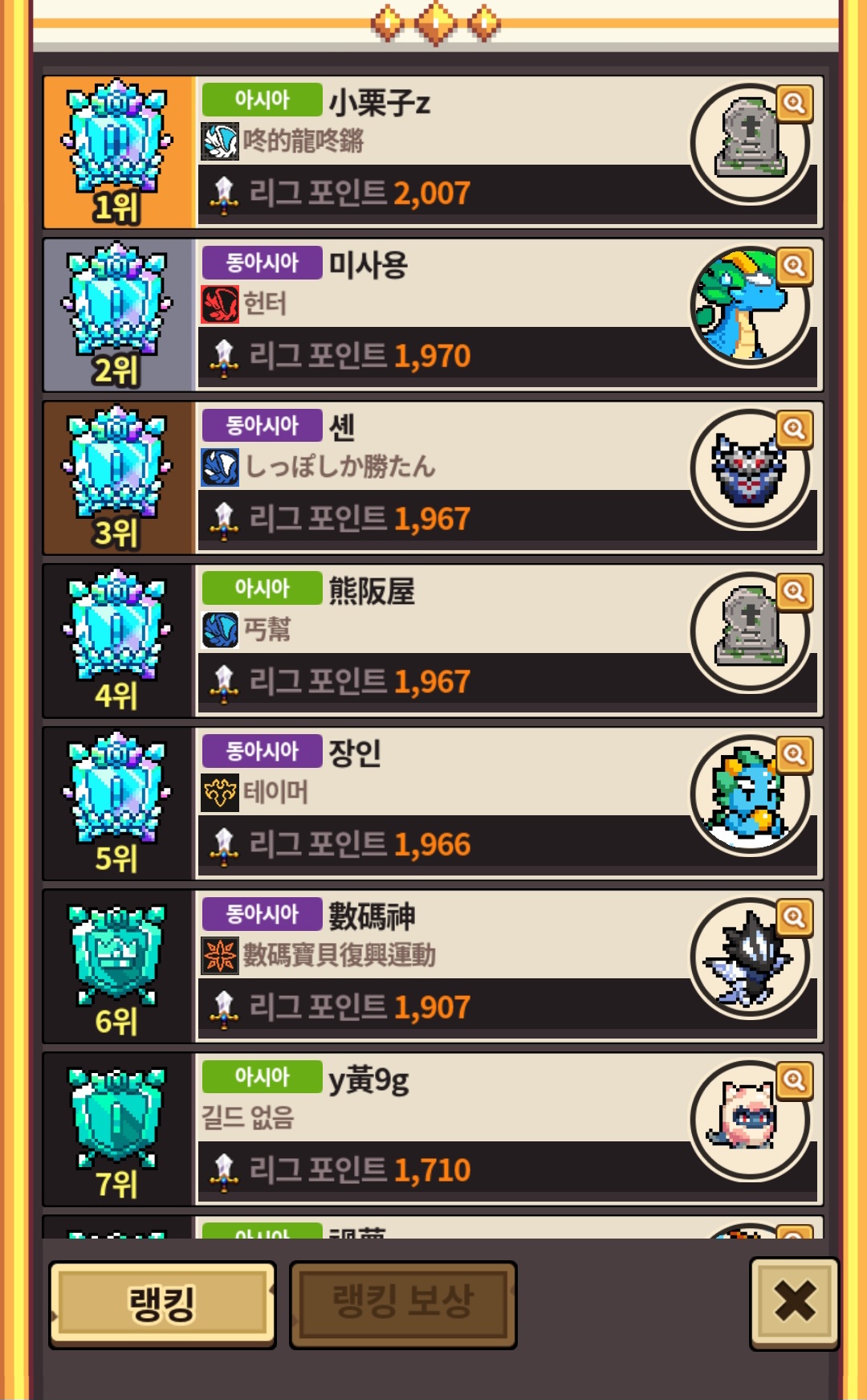Tap the tombstone avatar of 小栗子z
This screenshot has width=867, height=1400.
(x=751, y=143)
